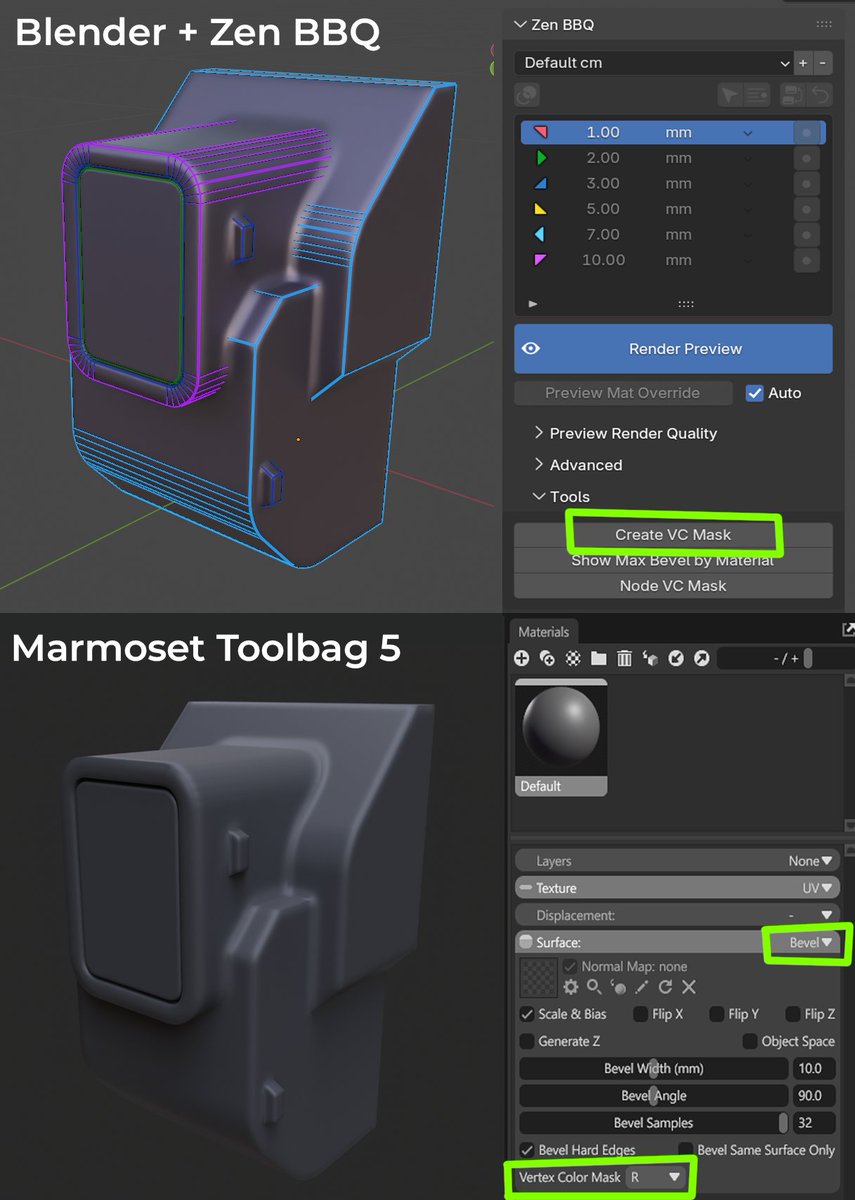Image resolution: width=855 pixels, height=1200 pixels.
Task: Open the Default cm preset dropdown
Action: (x=653, y=63)
